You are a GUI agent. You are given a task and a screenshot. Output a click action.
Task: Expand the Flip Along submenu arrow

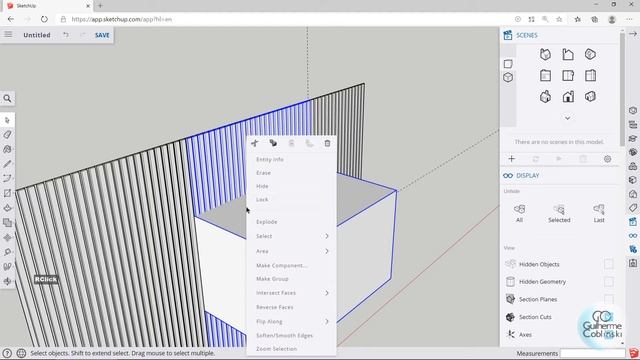327,322
